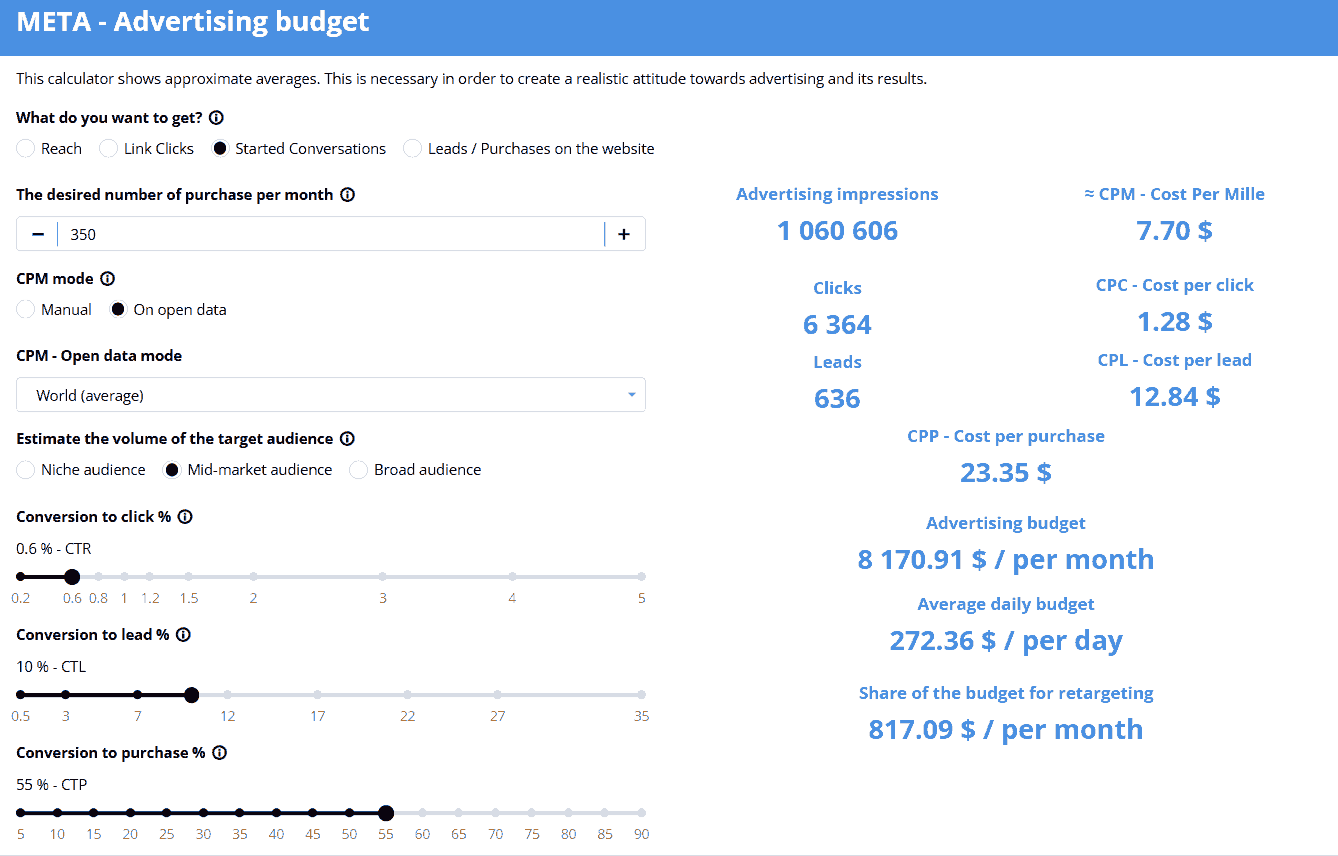Decrease purchase count with minus button
Image resolution: width=1338 pixels, height=856 pixels.
[38, 234]
